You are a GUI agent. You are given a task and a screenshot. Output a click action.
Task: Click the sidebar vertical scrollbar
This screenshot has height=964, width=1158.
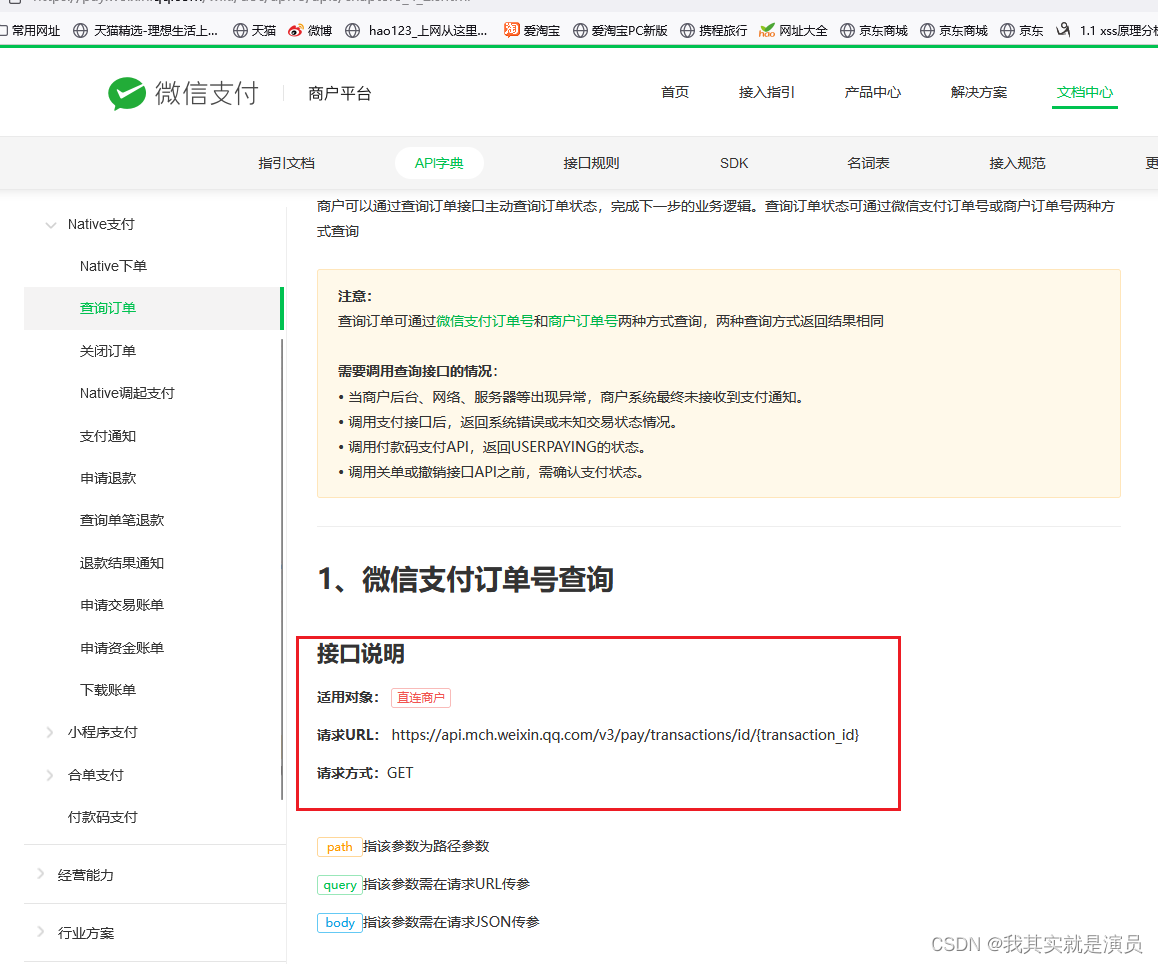click(x=282, y=569)
